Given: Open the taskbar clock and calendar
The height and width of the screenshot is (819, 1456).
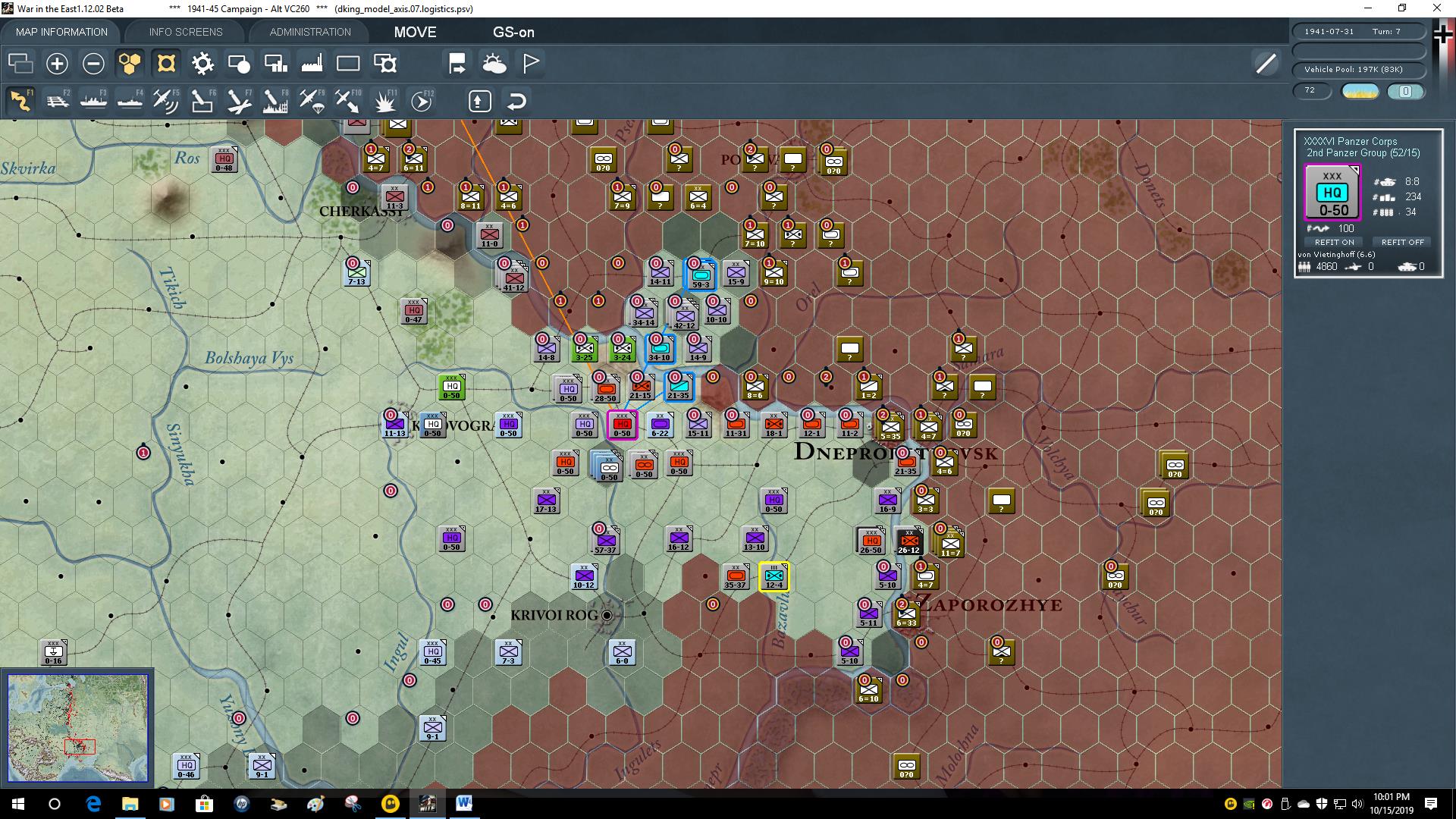Looking at the screenshot, I should tap(1391, 804).
